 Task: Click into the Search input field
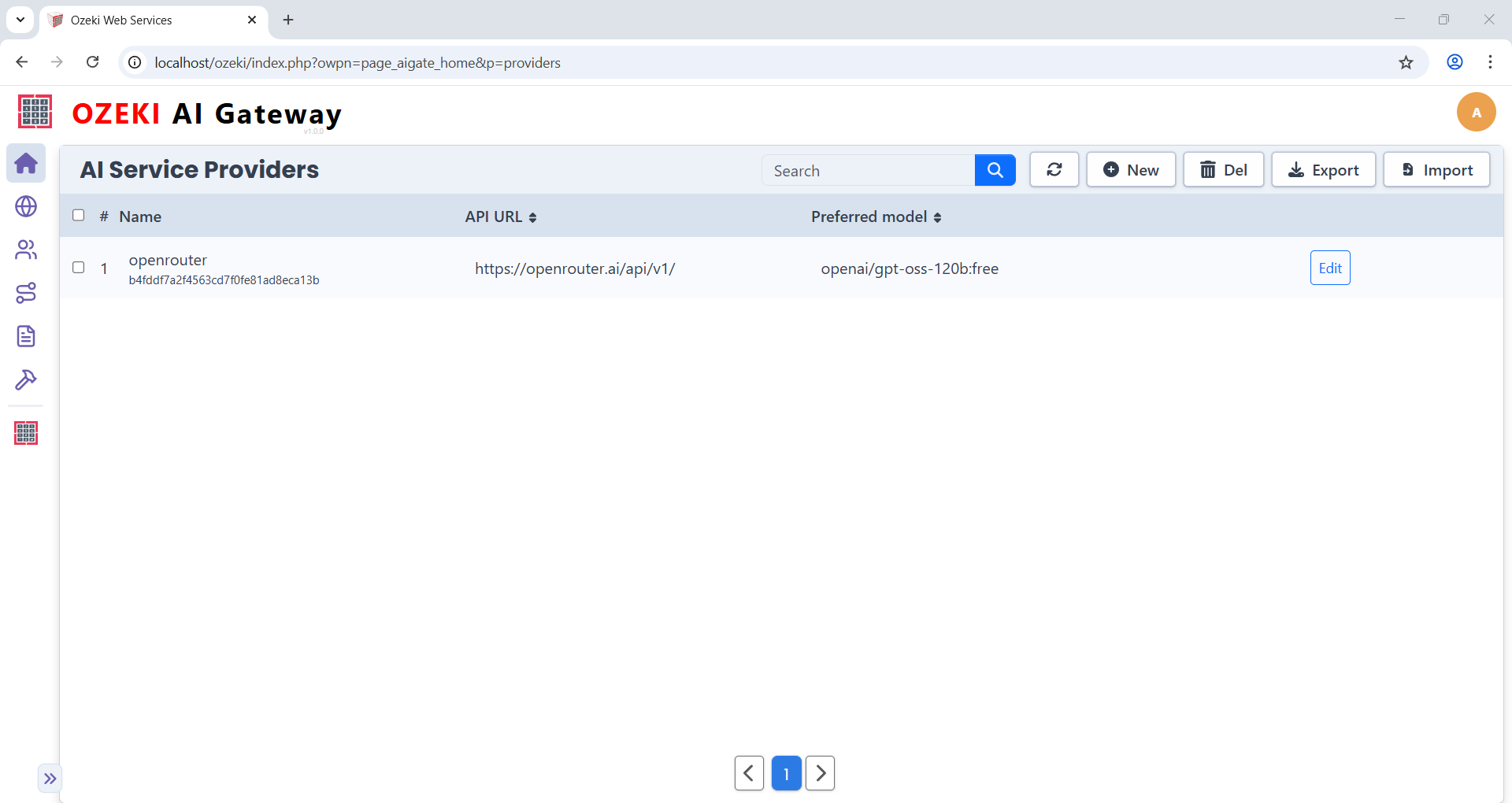868,171
